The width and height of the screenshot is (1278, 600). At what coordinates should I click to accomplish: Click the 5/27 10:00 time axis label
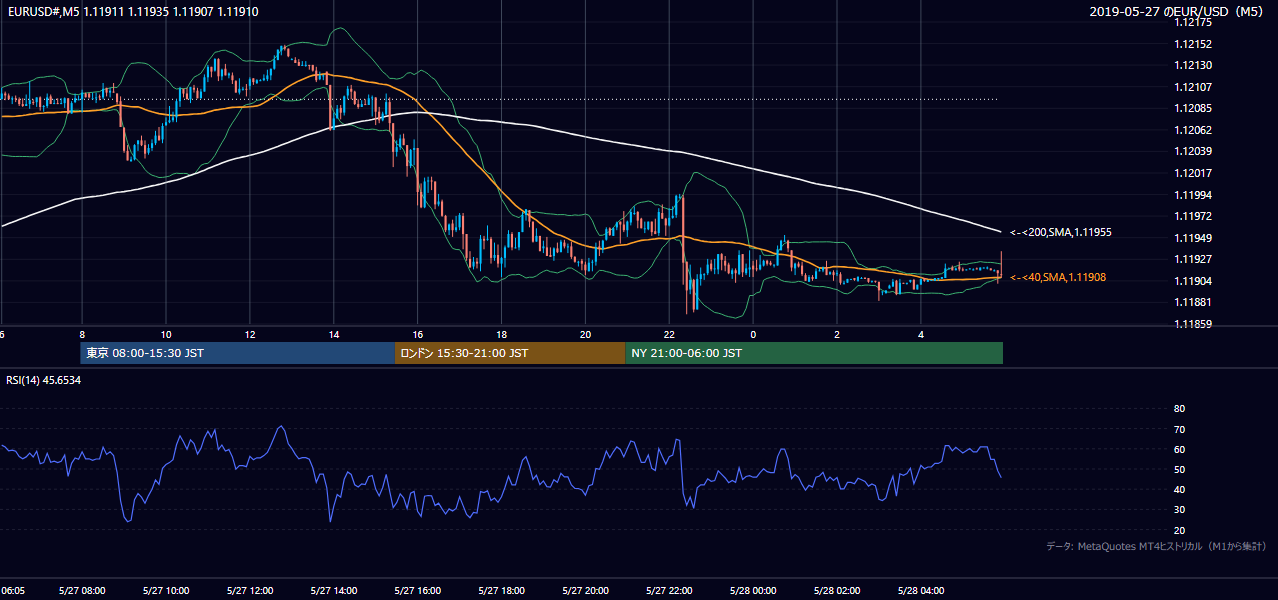(x=166, y=591)
